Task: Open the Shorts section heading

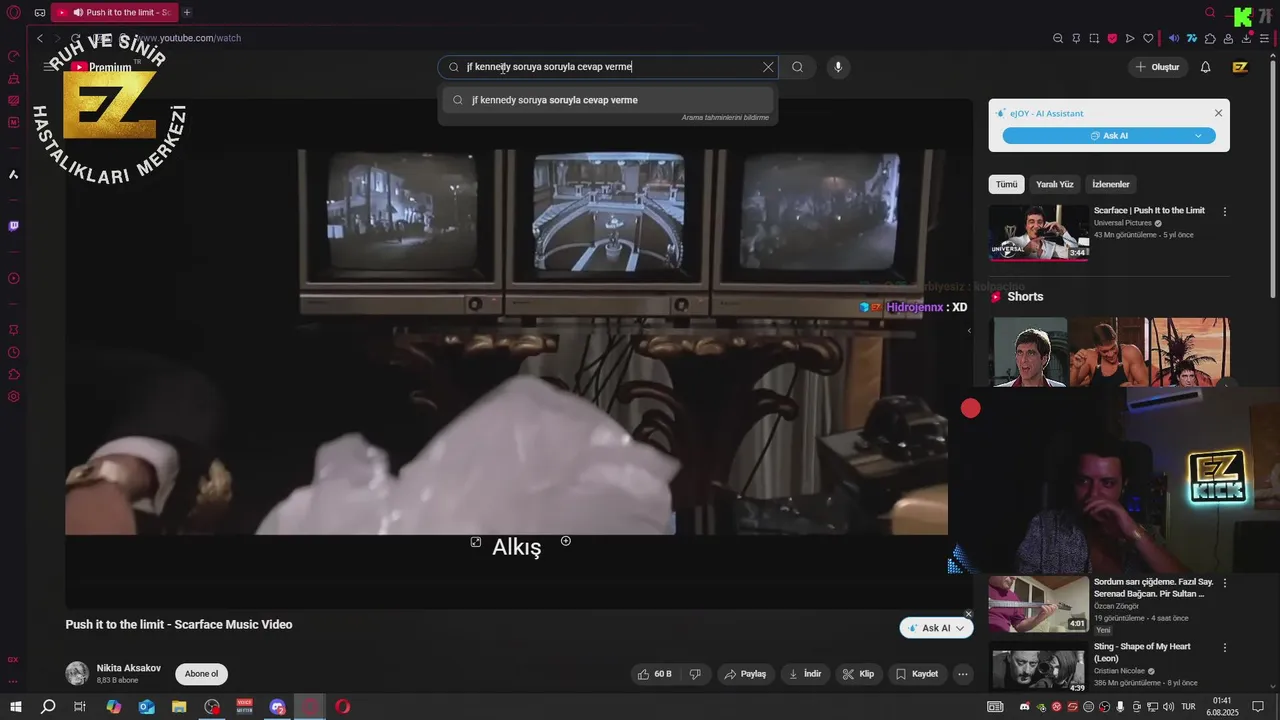Action: (x=1025, y=297)
